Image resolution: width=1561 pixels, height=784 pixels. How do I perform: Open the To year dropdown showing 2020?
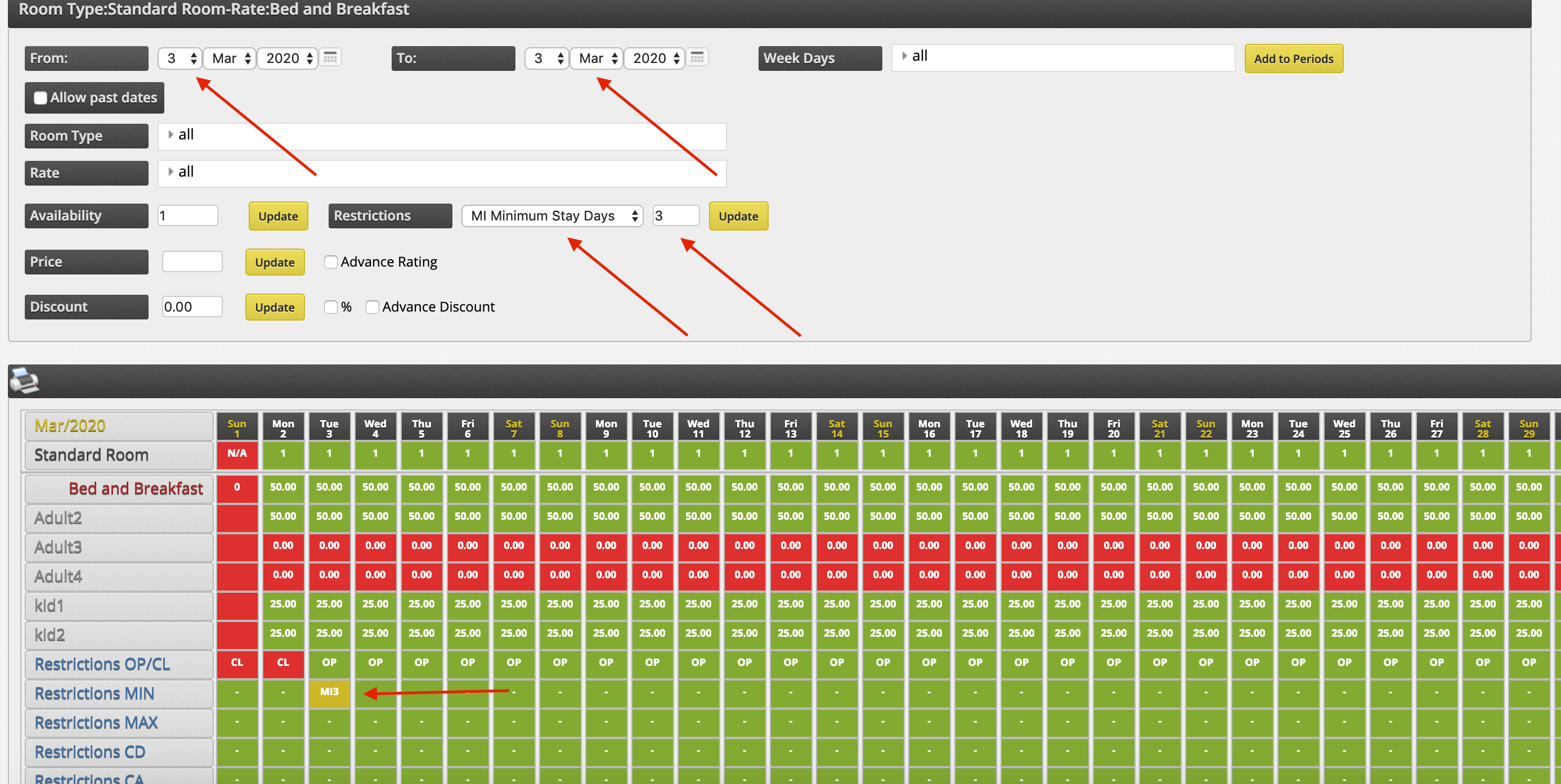point(654,58)
